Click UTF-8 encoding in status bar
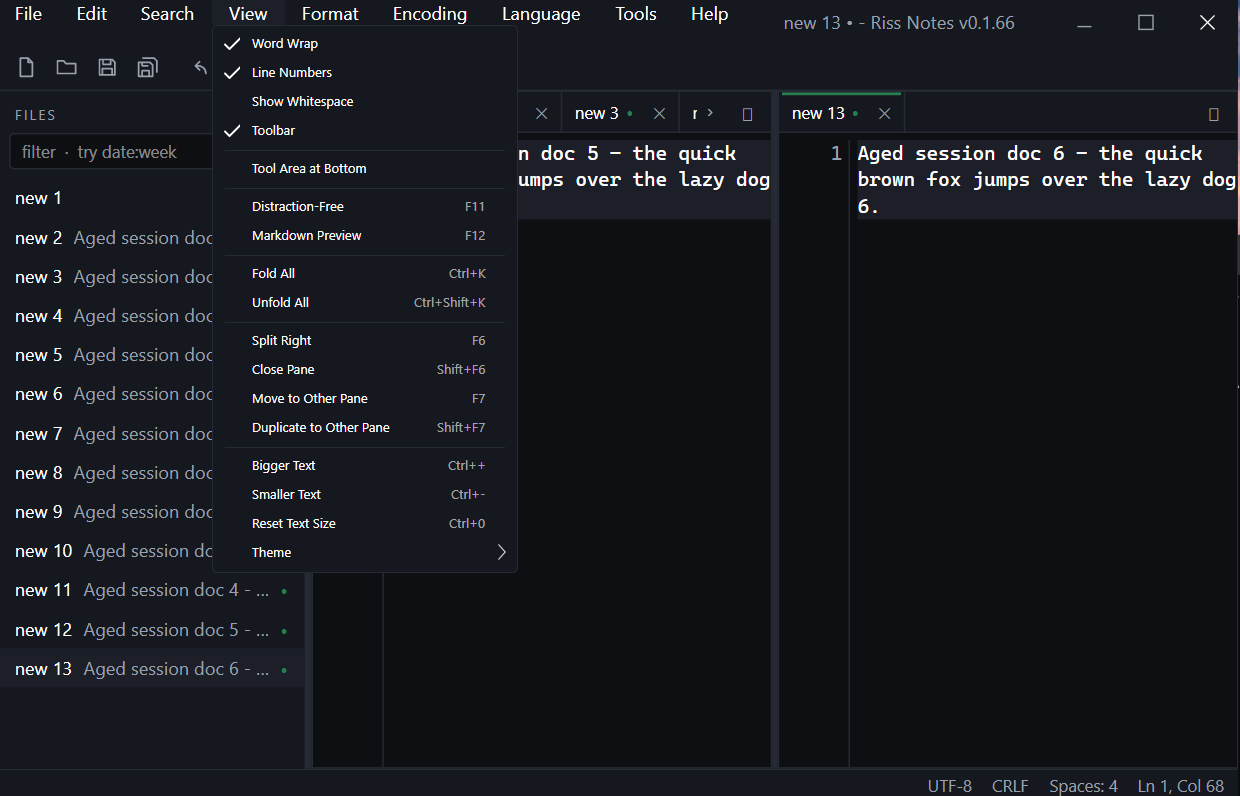The width and height of the screenshot is (1240, 796). tap(950, 786)
